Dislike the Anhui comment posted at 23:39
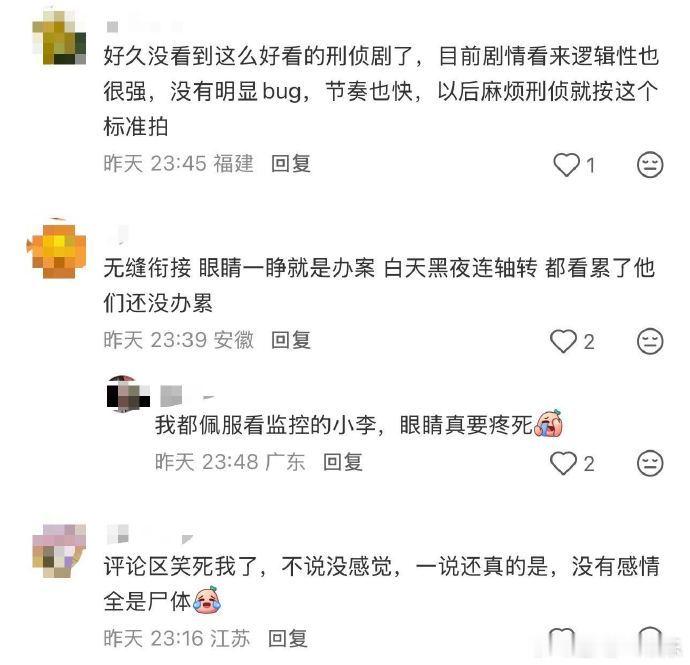The width and height of the screenshot is (690, 665). pos(650,341)
